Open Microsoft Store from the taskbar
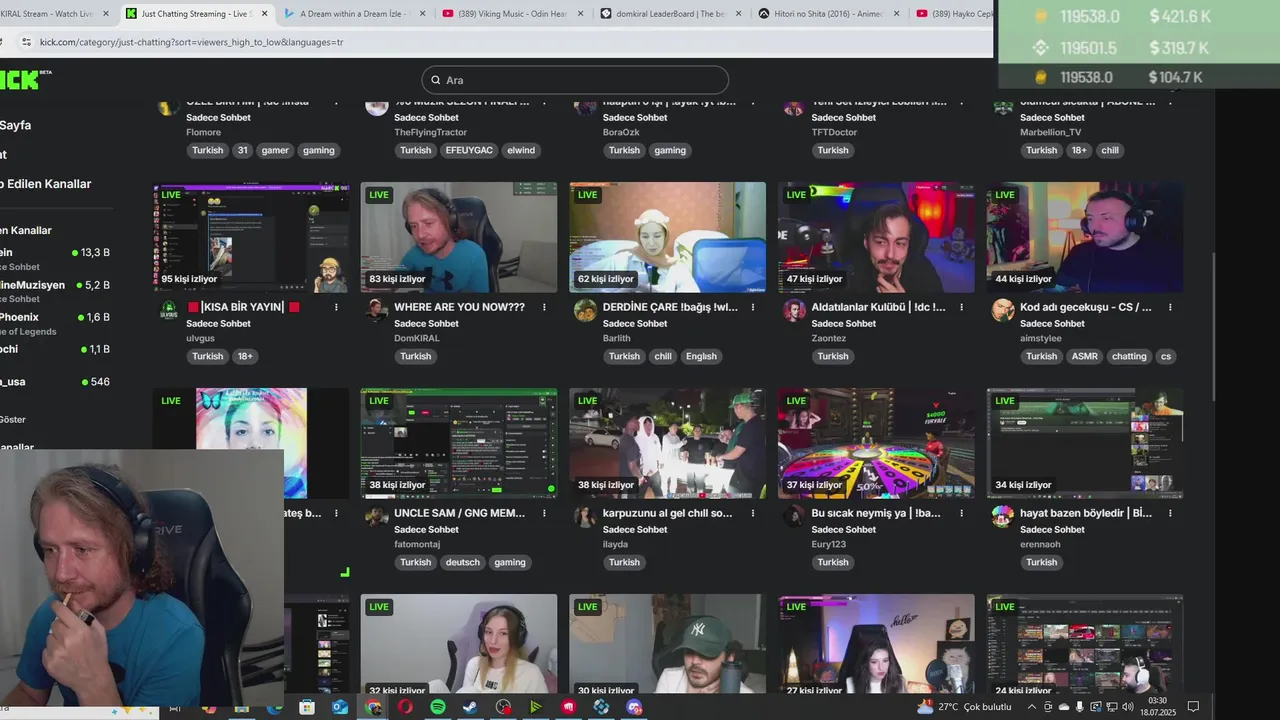Viewport: 1280px width, 720px height. coord(307,707)
